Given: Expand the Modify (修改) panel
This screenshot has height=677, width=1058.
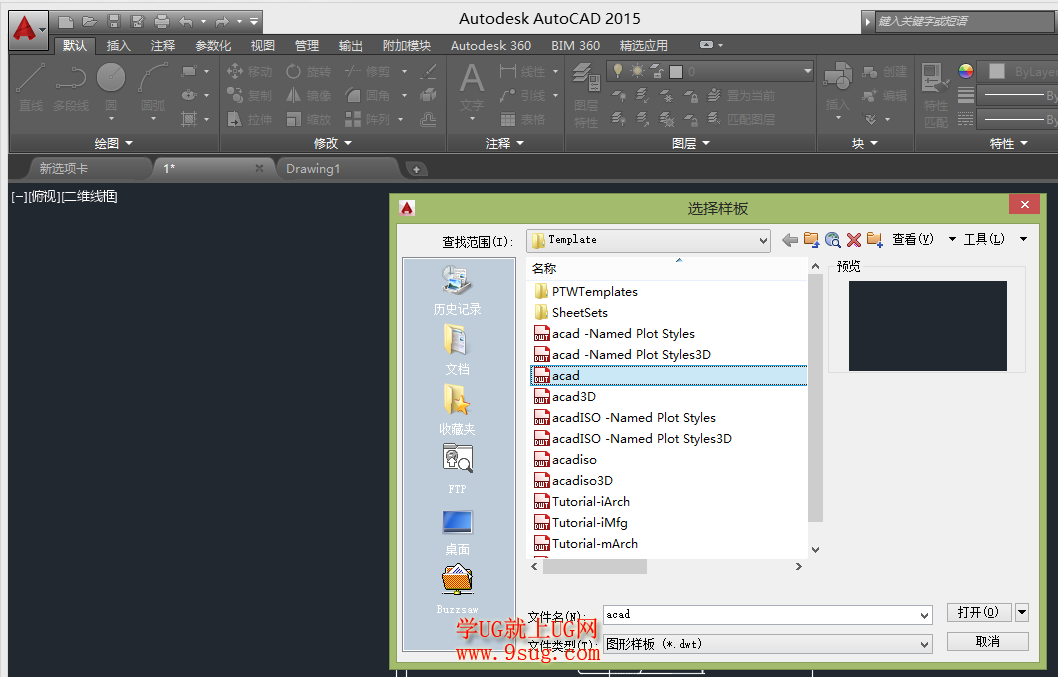Looking at the screenshot, I should tap(333, 143).
